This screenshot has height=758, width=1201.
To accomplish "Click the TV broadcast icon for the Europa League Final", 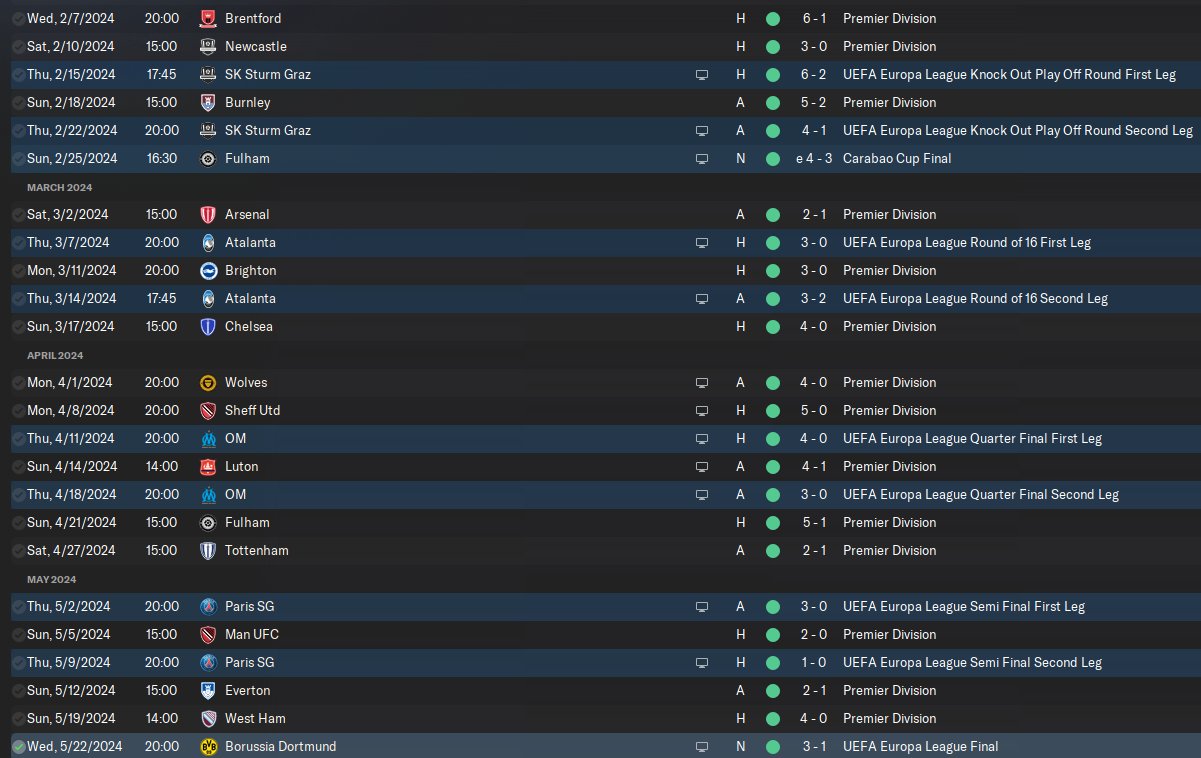I will tap(702, 746).
